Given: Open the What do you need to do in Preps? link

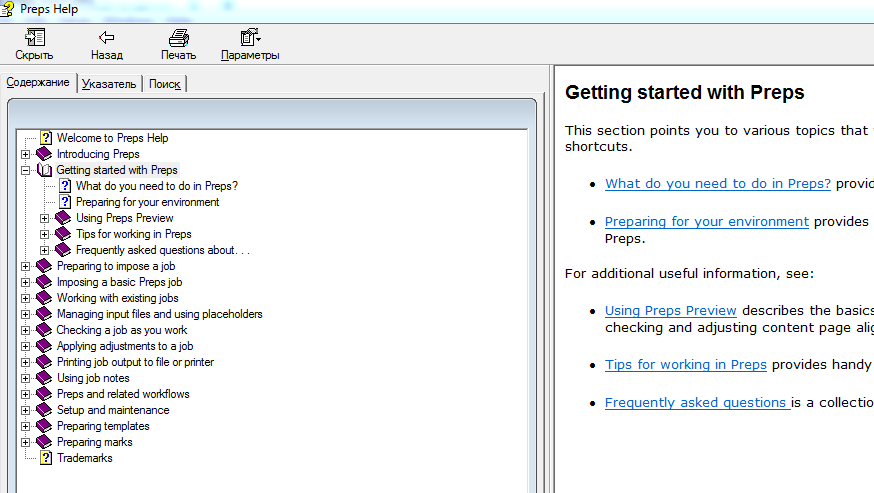Looking at the screenshot, I should (718, 183).
